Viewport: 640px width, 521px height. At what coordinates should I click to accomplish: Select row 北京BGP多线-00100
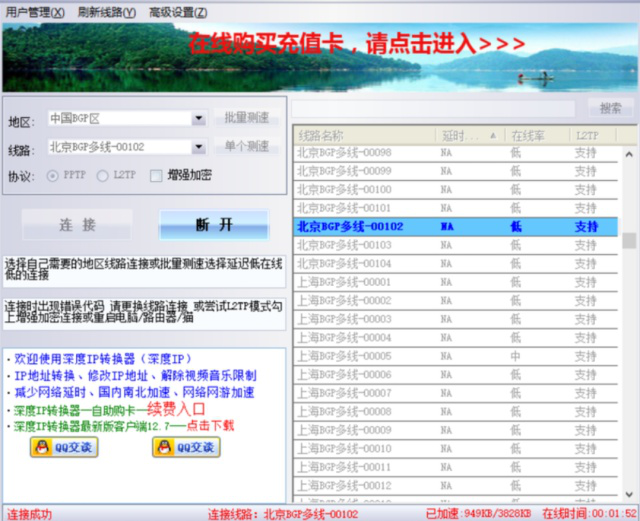456,190
